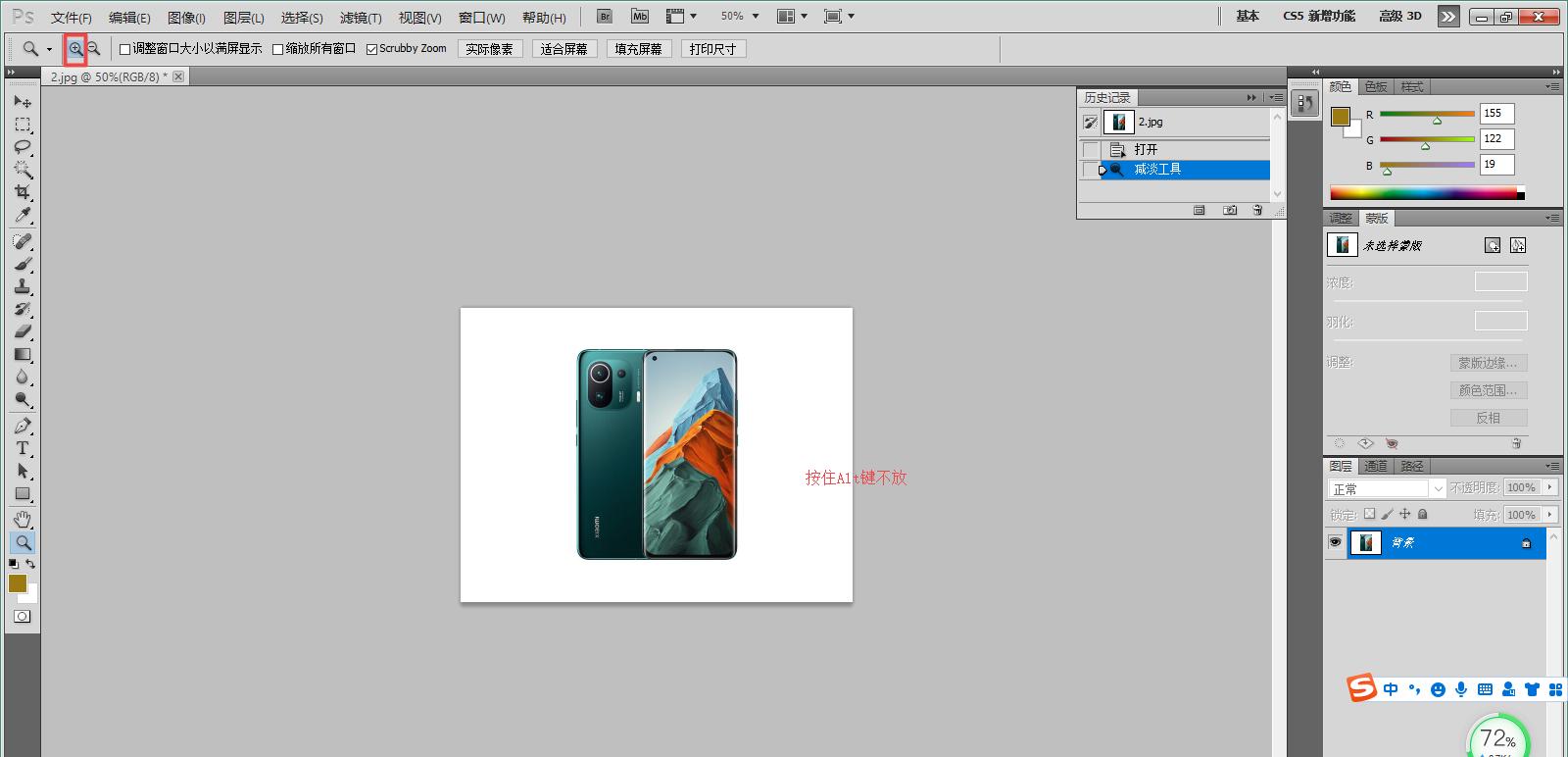Select the Hand tool
Viewport: 1568px width, 757px height.
(x=23, y=519)
